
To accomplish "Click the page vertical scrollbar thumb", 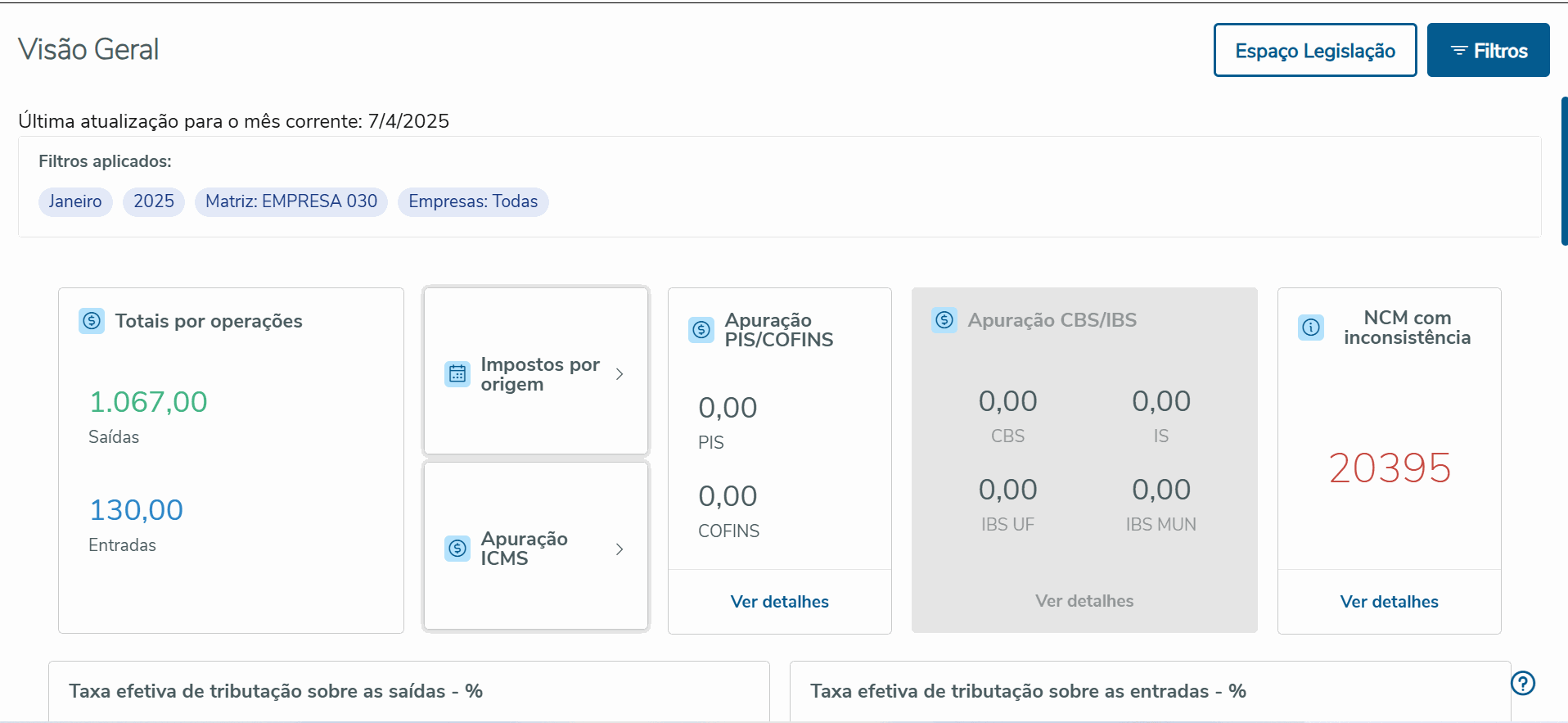I will pos(1564,171).
